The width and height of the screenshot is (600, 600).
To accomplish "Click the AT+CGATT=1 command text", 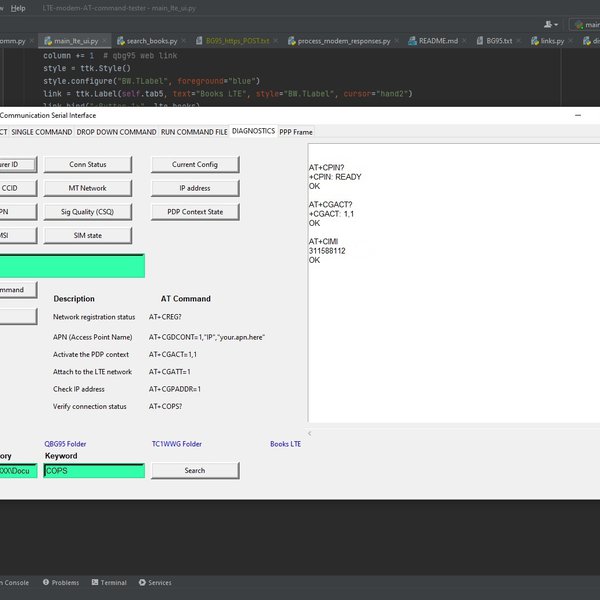I will (x=170, y=372).
